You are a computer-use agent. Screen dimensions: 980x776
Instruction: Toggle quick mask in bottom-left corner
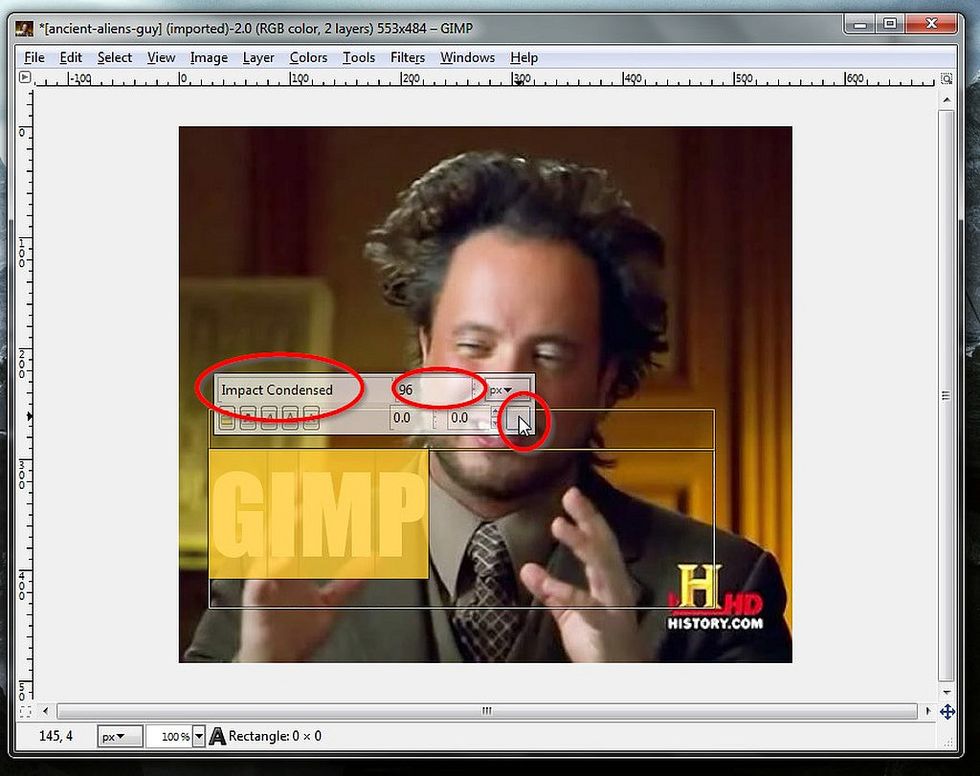point(24,711)
